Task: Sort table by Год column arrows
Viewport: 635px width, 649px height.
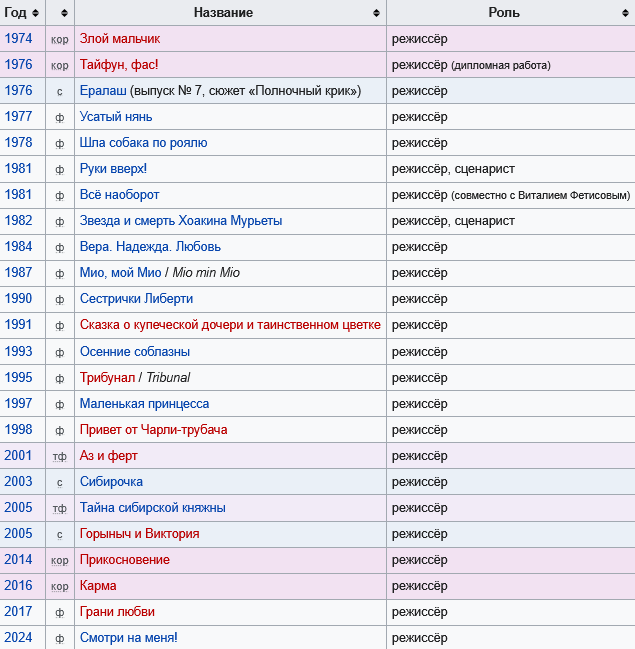Action: (x=36, y=13)
